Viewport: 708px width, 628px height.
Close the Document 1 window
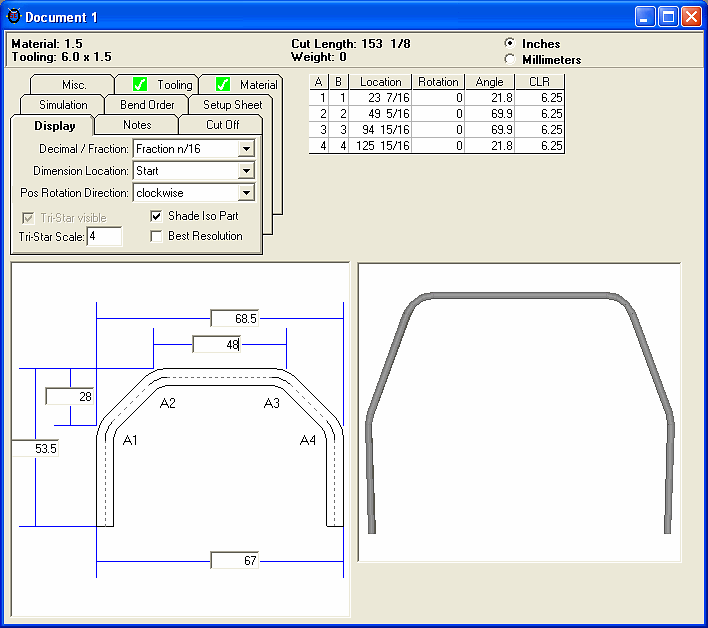pos(691,17)
